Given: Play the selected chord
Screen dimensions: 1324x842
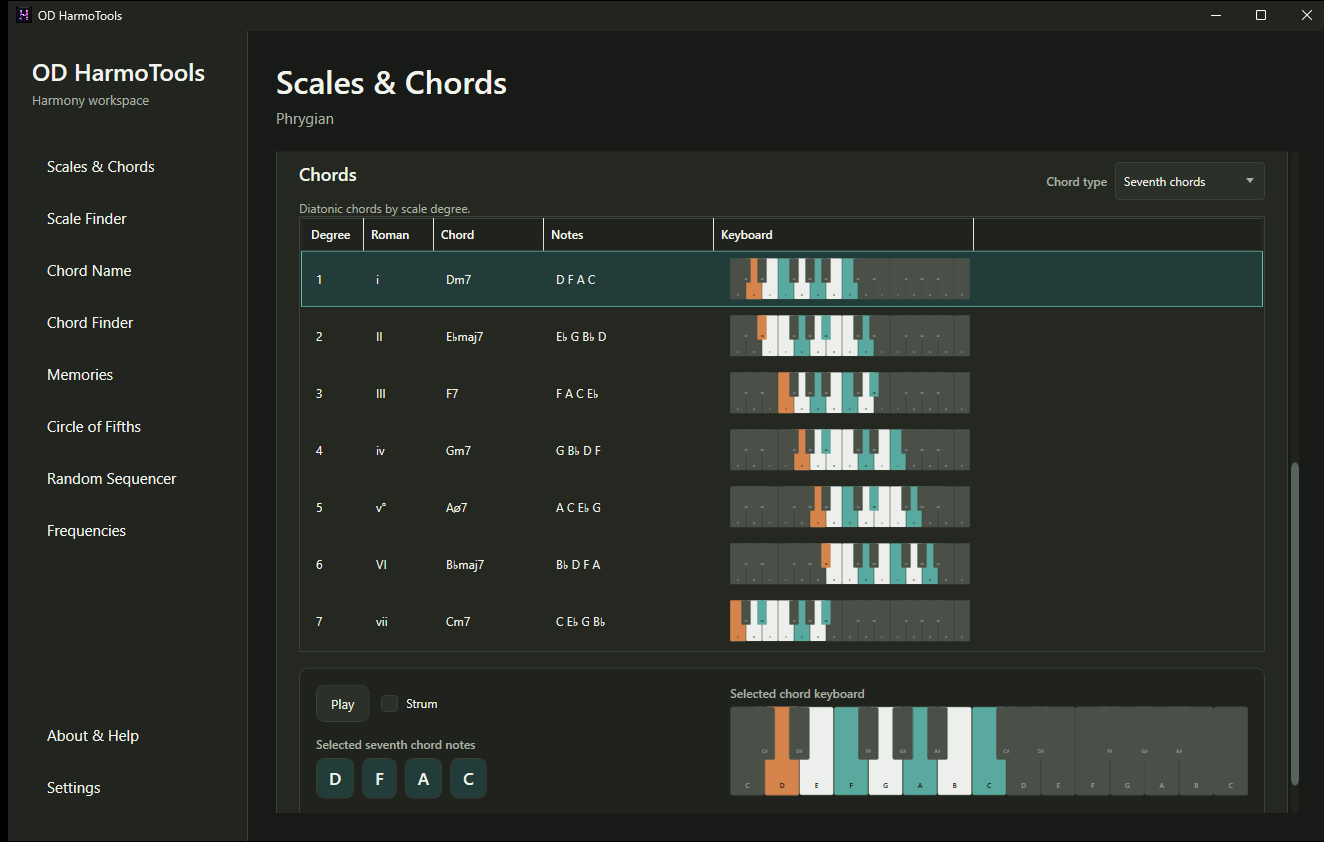Looking at the screenshot, I should tap(343, 704).
